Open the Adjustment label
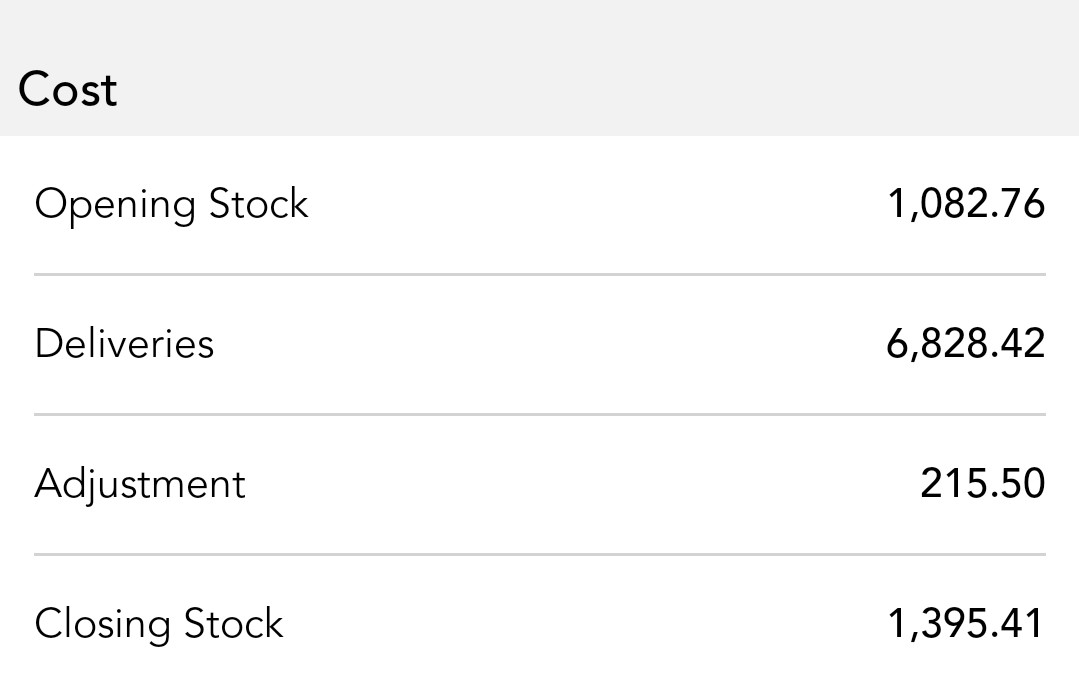 140,485
